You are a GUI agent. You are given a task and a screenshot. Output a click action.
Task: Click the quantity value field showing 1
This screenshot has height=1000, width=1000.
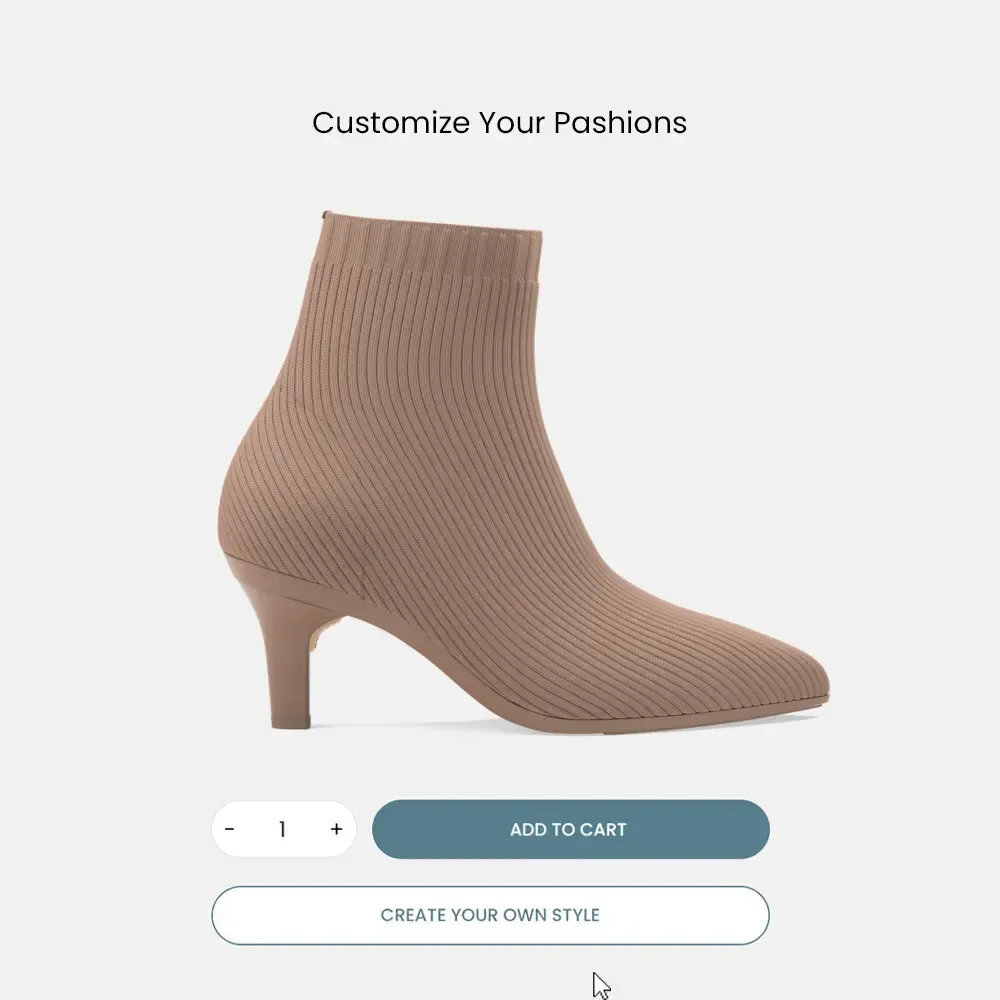pyautogui.click(x=283, y=829)
